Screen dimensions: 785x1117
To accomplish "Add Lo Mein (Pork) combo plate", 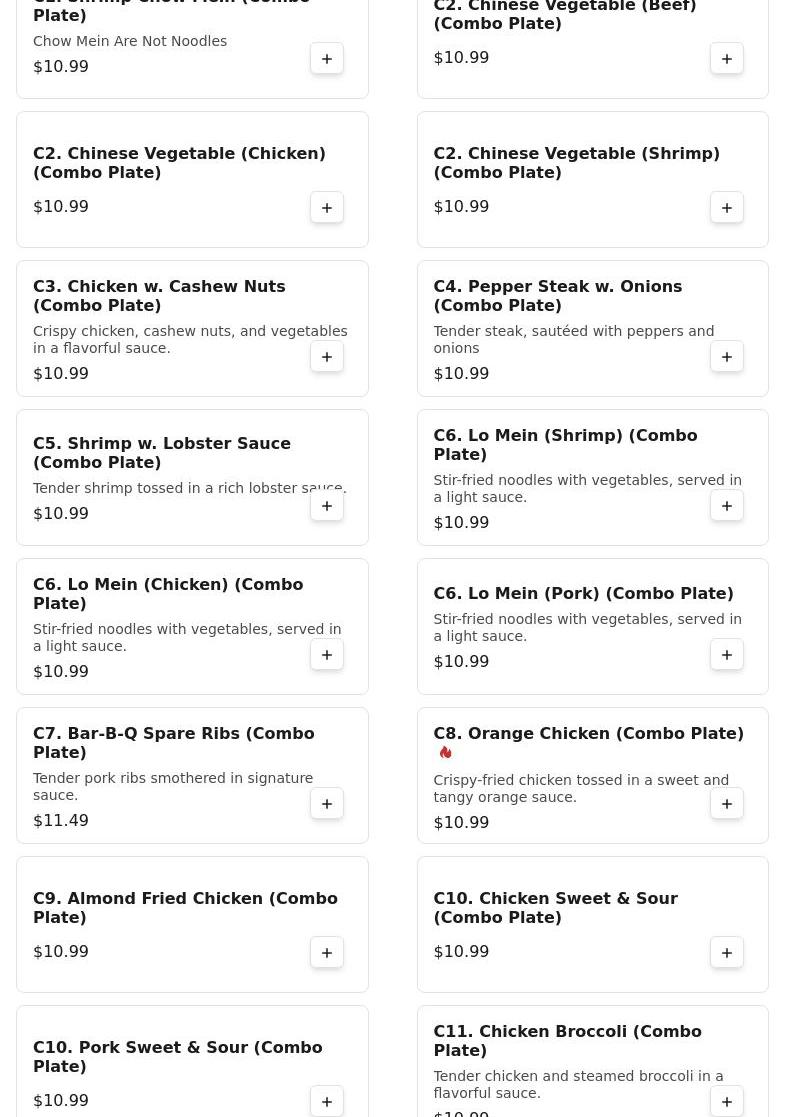I will 727,655.
